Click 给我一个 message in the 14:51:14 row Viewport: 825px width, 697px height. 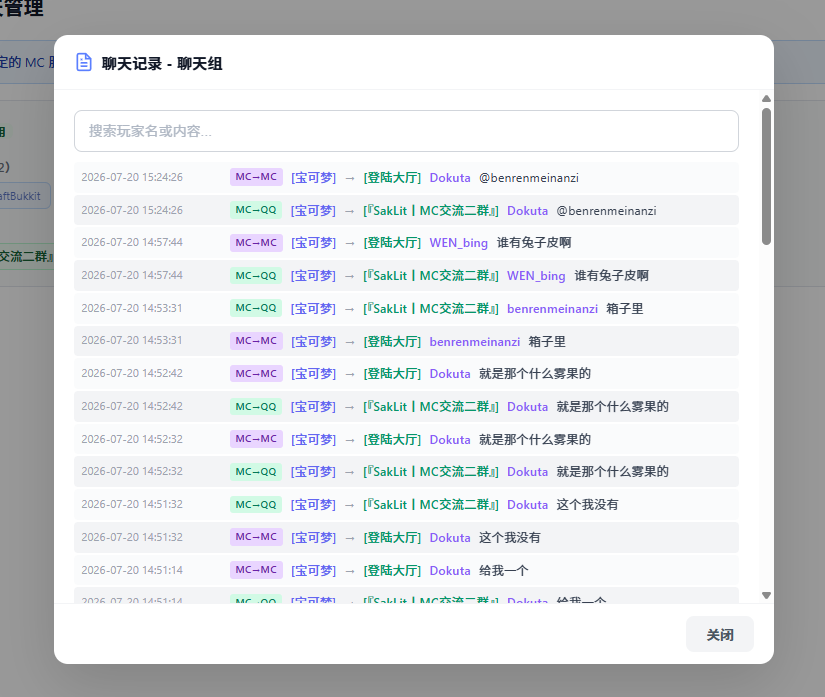click(504, 571)
